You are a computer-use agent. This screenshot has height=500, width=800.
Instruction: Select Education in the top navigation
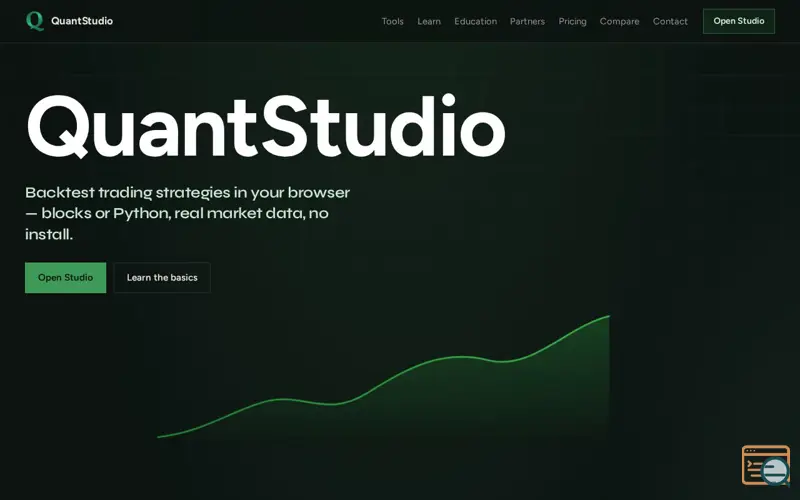point(476,21)
